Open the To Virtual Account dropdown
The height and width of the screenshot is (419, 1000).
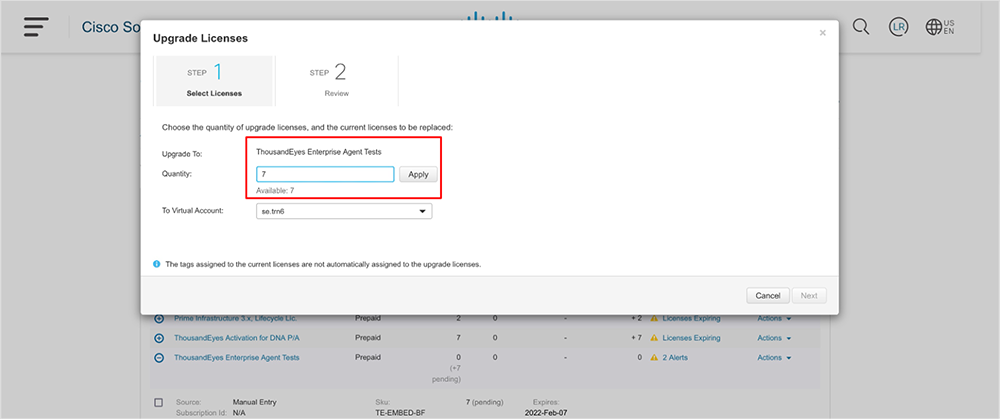pos(344,211)
